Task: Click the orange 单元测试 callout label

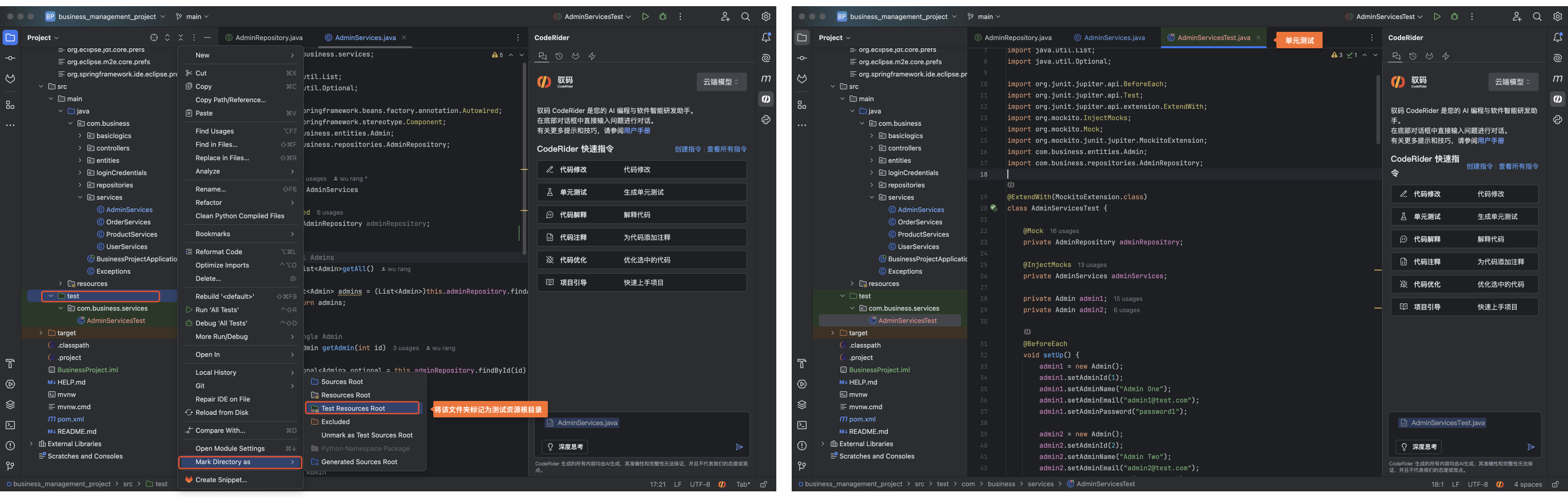Action: pyautogui.click(x=1299, y=41)
